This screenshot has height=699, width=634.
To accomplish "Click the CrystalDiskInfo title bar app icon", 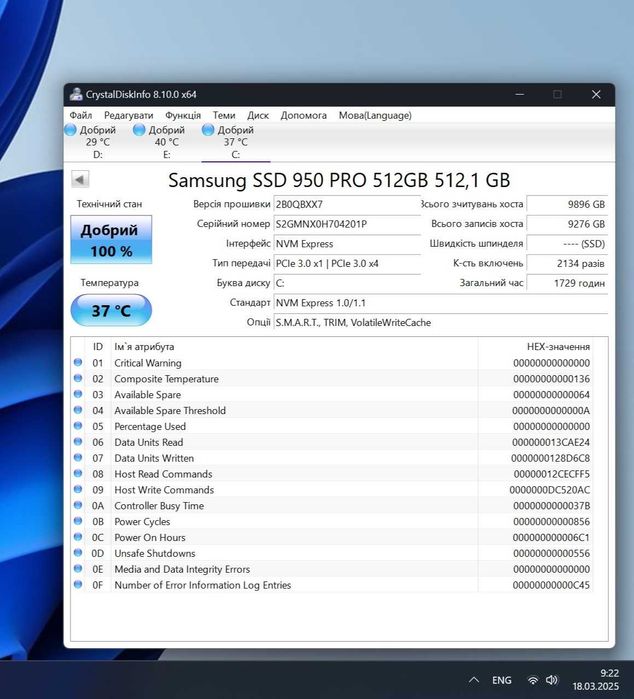I will (76, 95).
